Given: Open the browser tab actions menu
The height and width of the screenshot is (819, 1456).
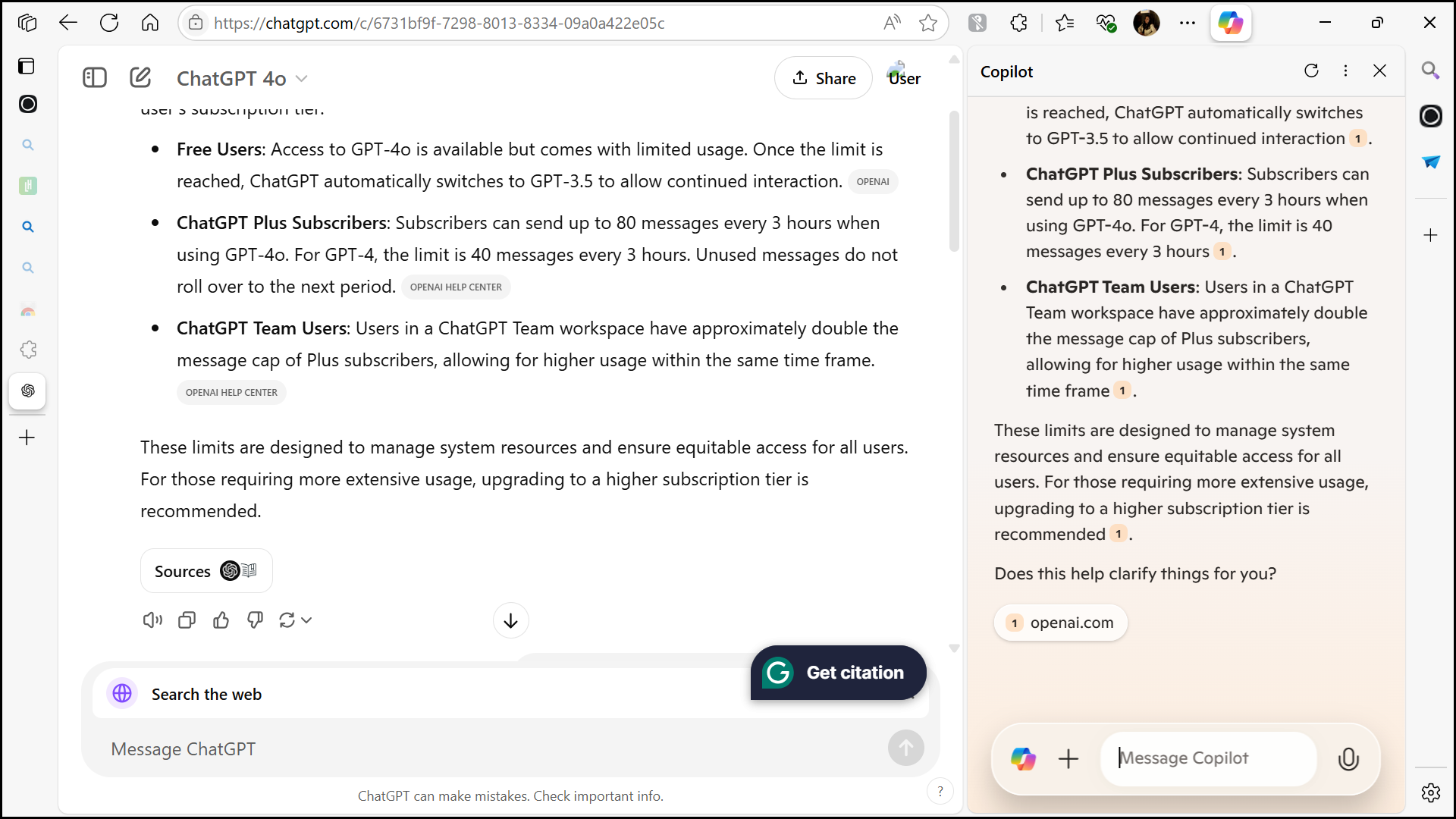Looking at the screenshot, I should pyautogui.click(x=27, y=23).
